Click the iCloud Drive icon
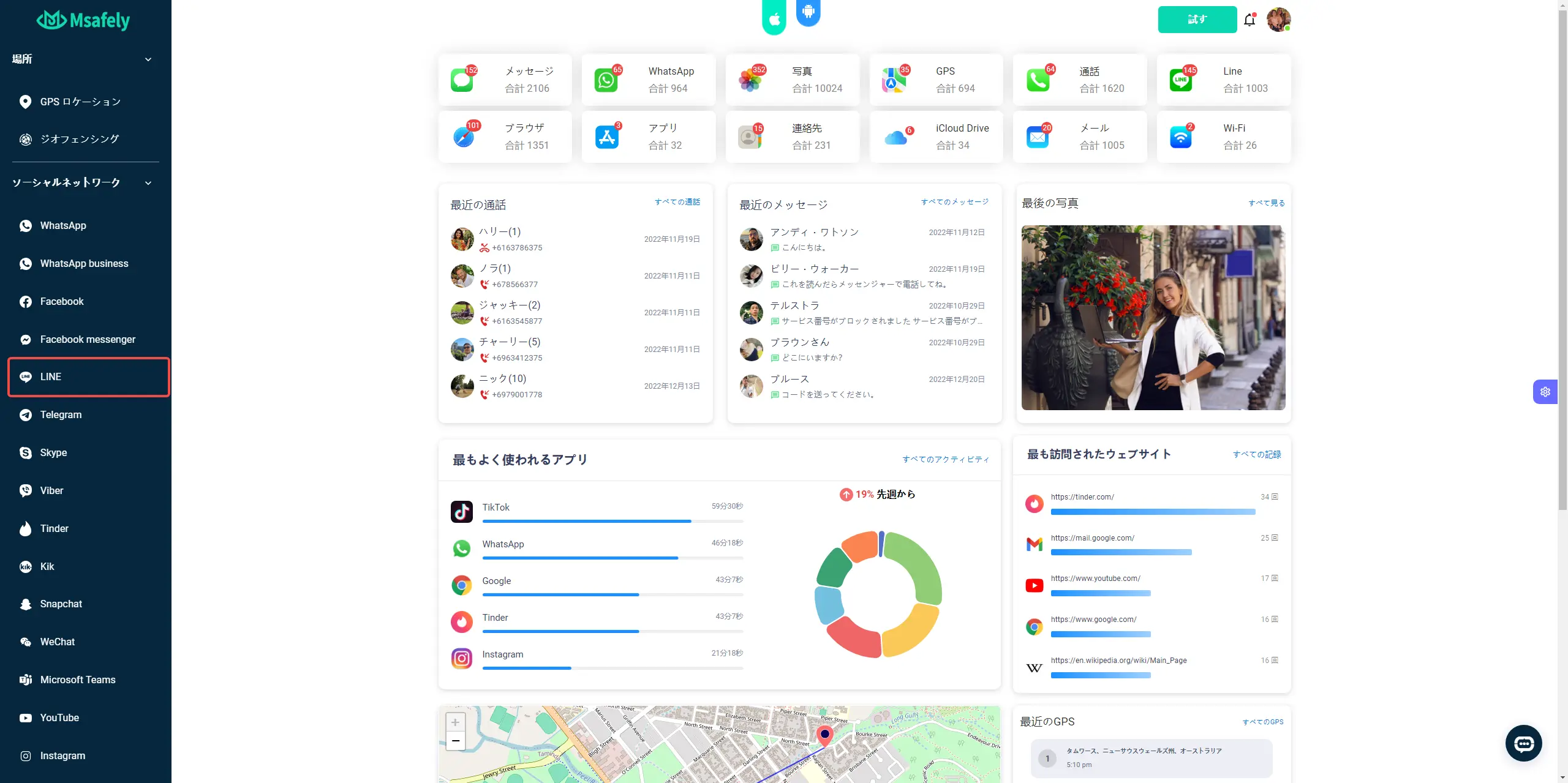The width and height of the screenshot is (1568, 783). [x=896, y=136]
